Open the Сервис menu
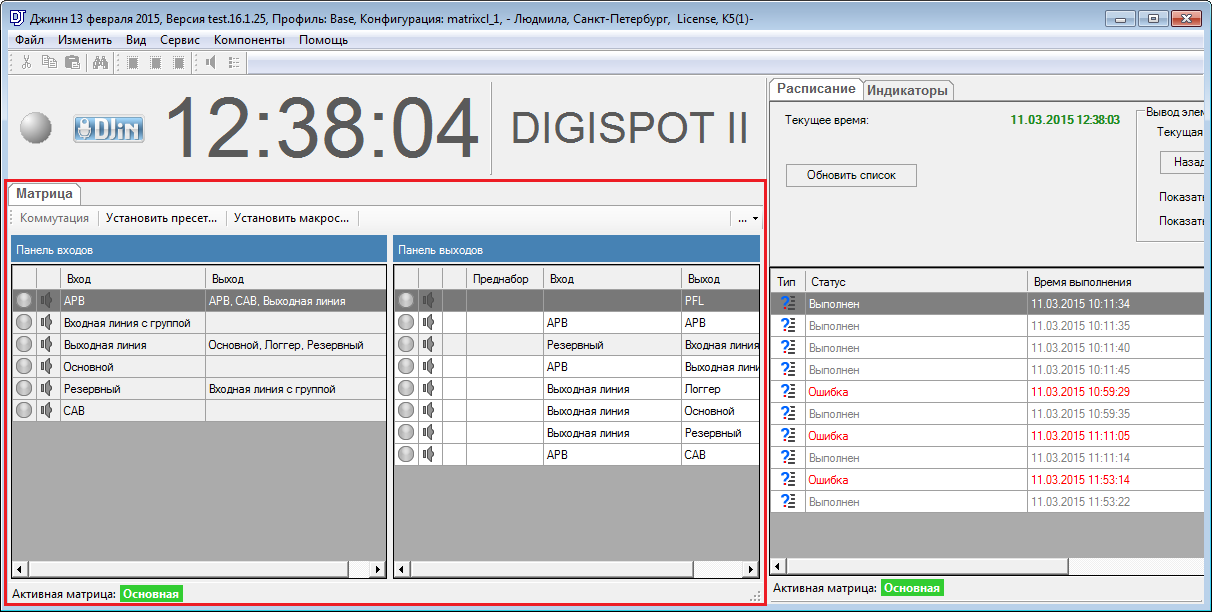 (180, 40)
